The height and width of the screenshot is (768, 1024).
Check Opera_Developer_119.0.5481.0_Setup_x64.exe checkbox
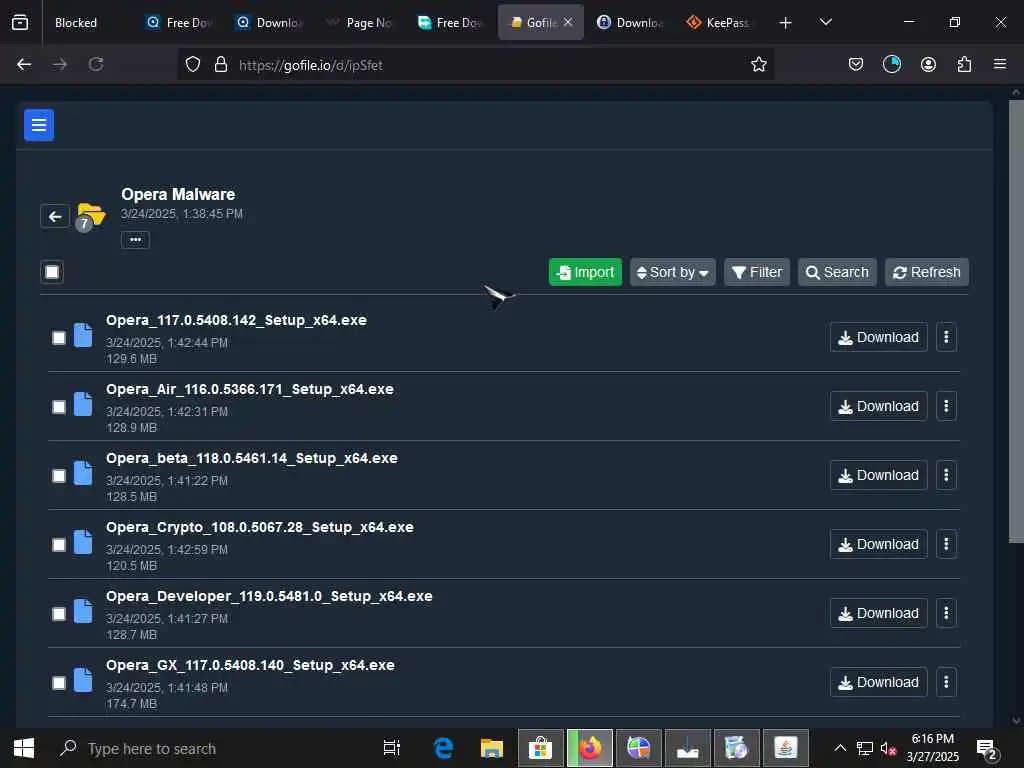[59, 614]
